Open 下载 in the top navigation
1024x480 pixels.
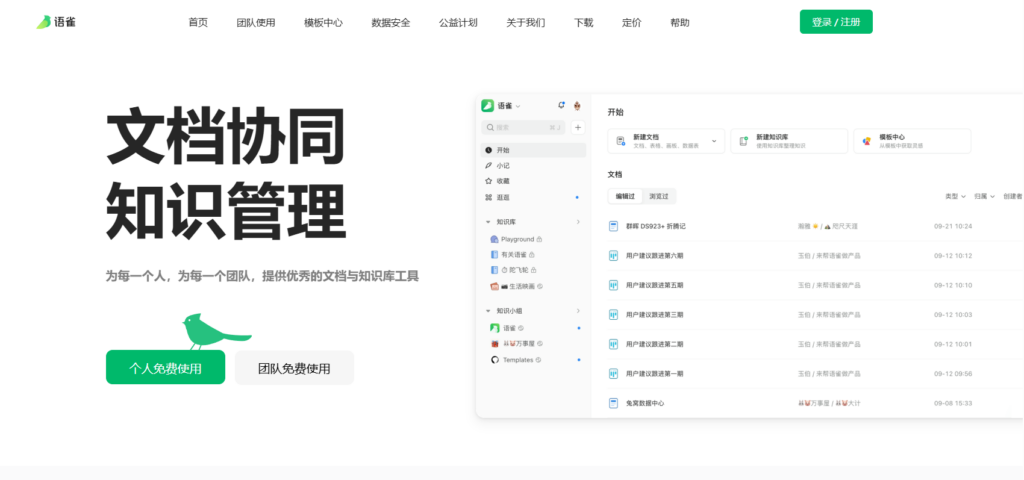coord(584,22)
